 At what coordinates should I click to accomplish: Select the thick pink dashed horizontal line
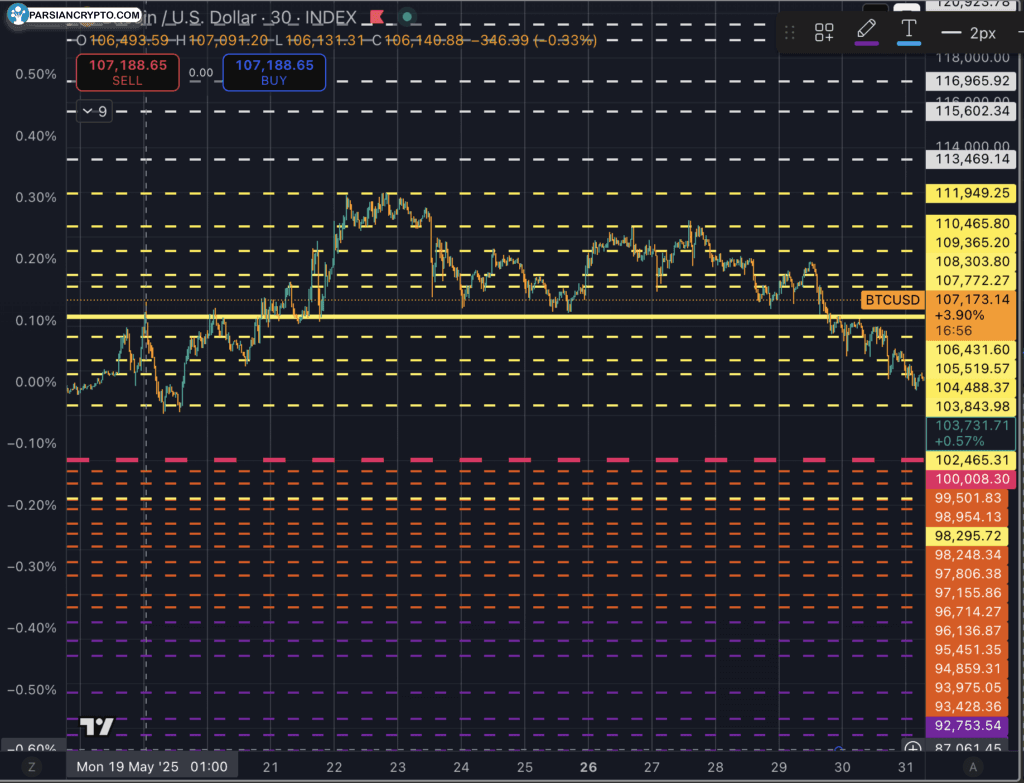point(496,460)
